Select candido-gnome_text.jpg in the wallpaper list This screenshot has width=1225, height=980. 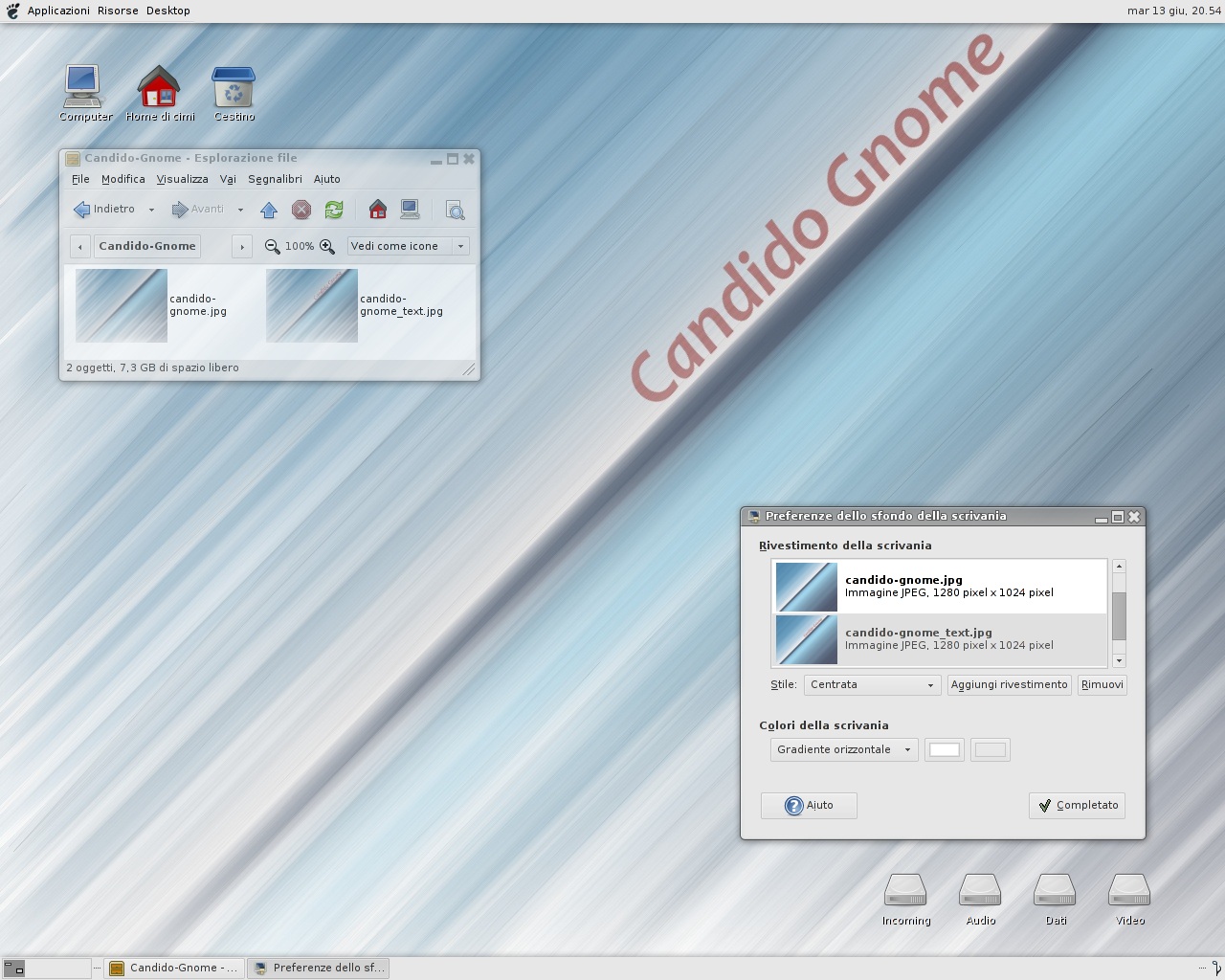(939, 639)
